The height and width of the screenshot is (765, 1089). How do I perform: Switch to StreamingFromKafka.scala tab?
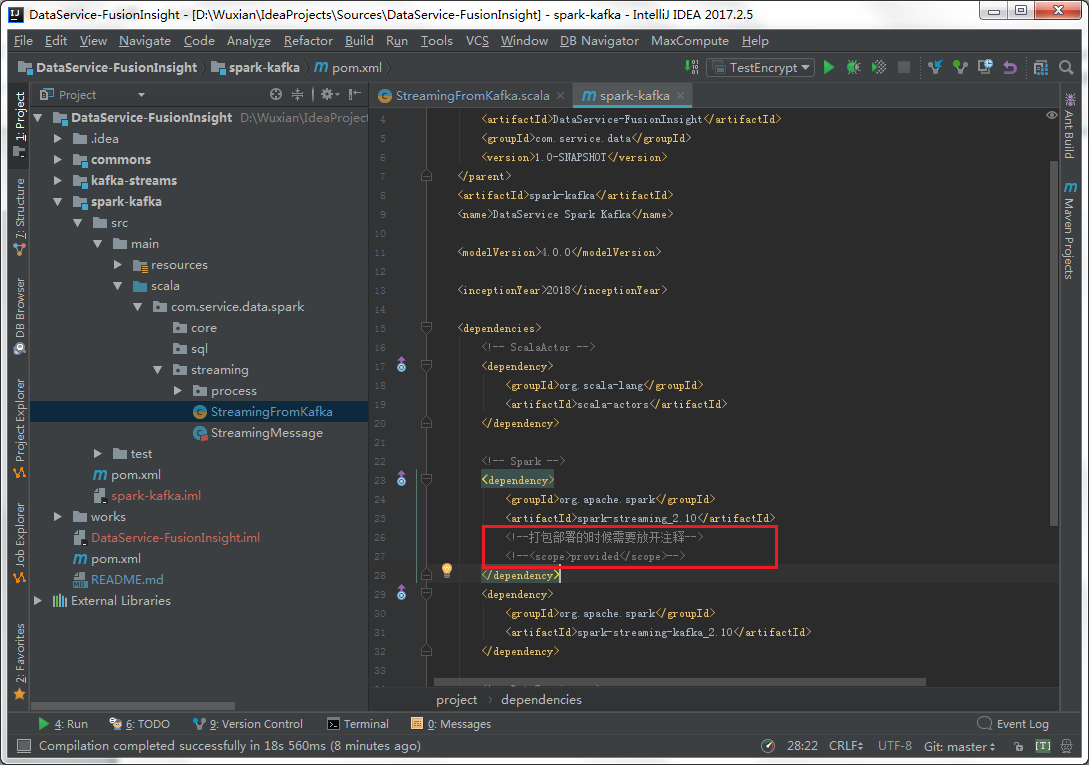pos(472,96)
